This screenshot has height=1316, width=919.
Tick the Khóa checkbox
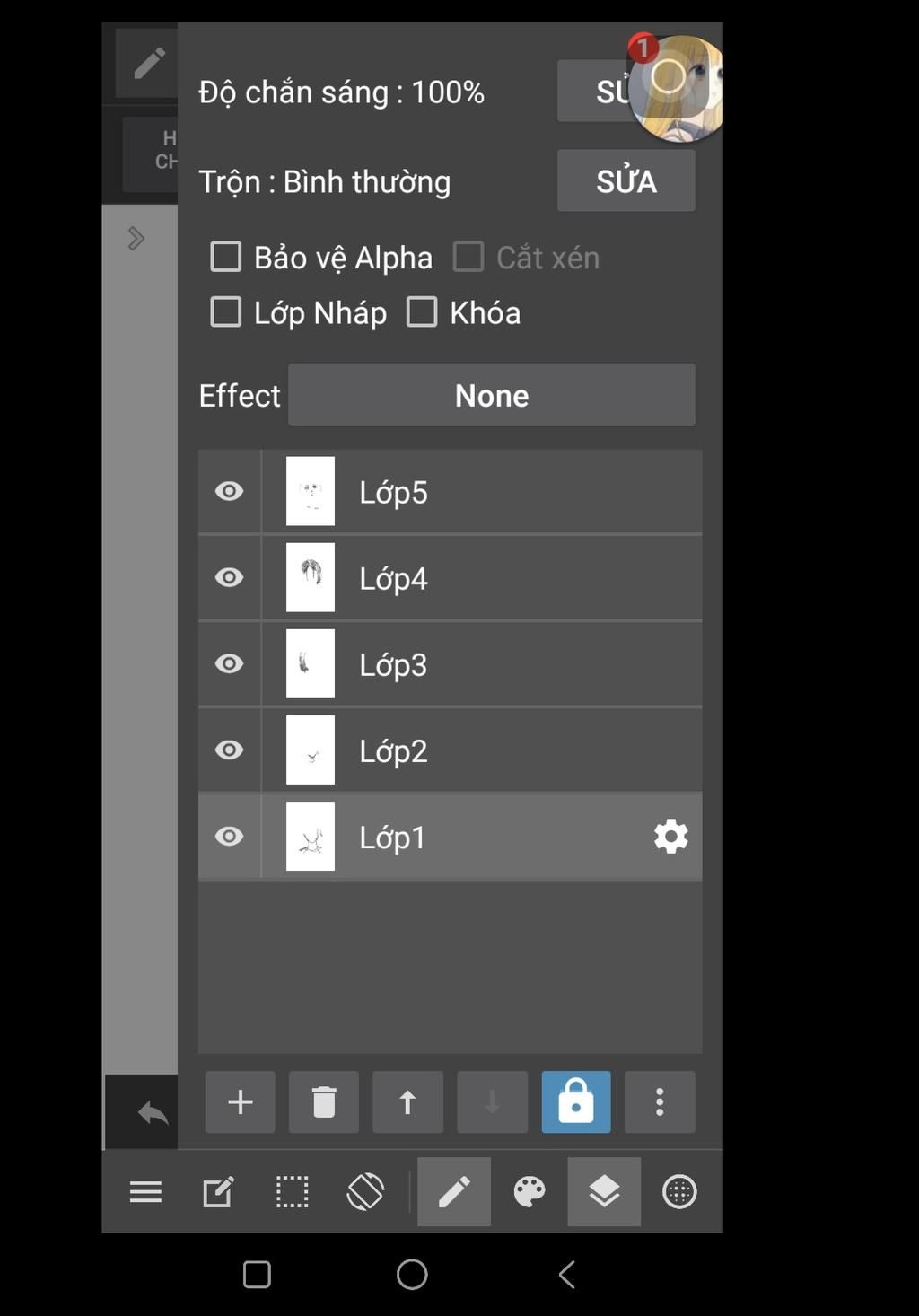point(422,312)
